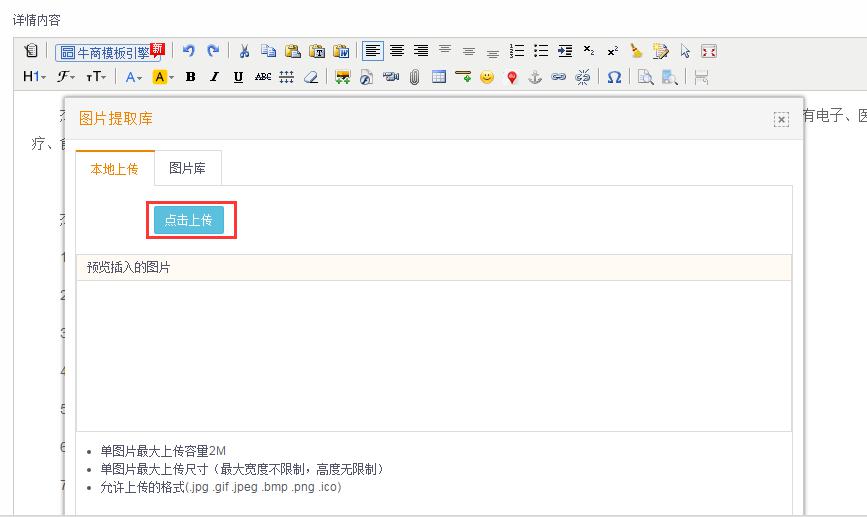This screenshot has width=867, height=517.
Task: Switch to the 图片库 tab
Action: pos(187,168)
